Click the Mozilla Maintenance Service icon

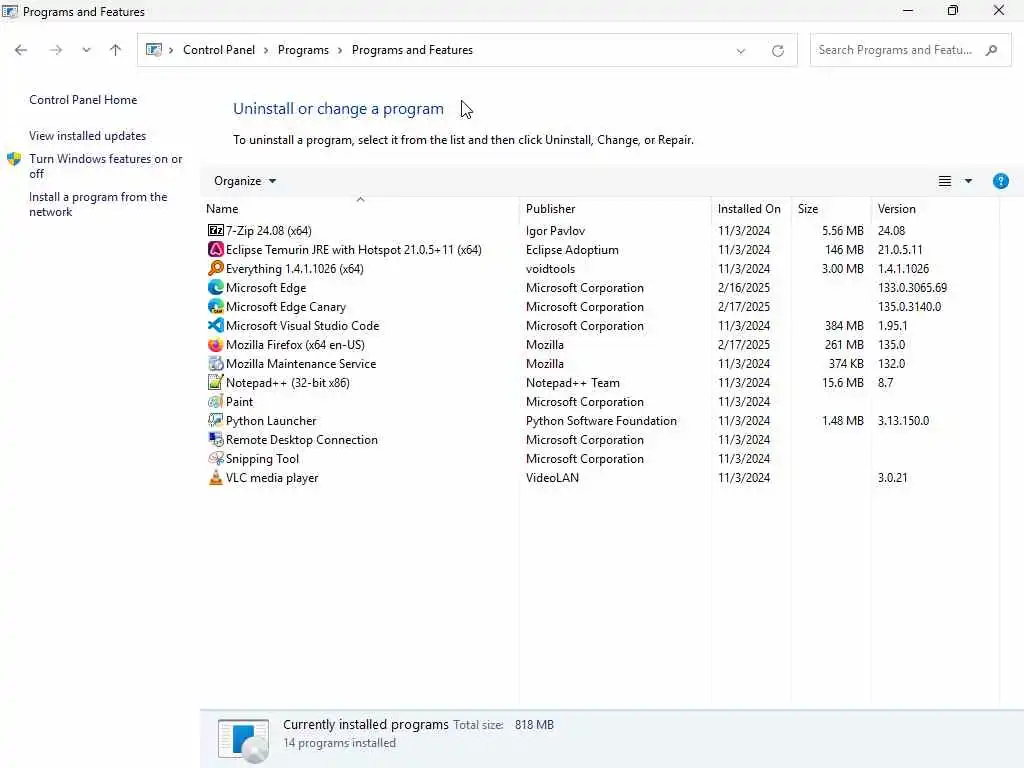pos(216,363)
